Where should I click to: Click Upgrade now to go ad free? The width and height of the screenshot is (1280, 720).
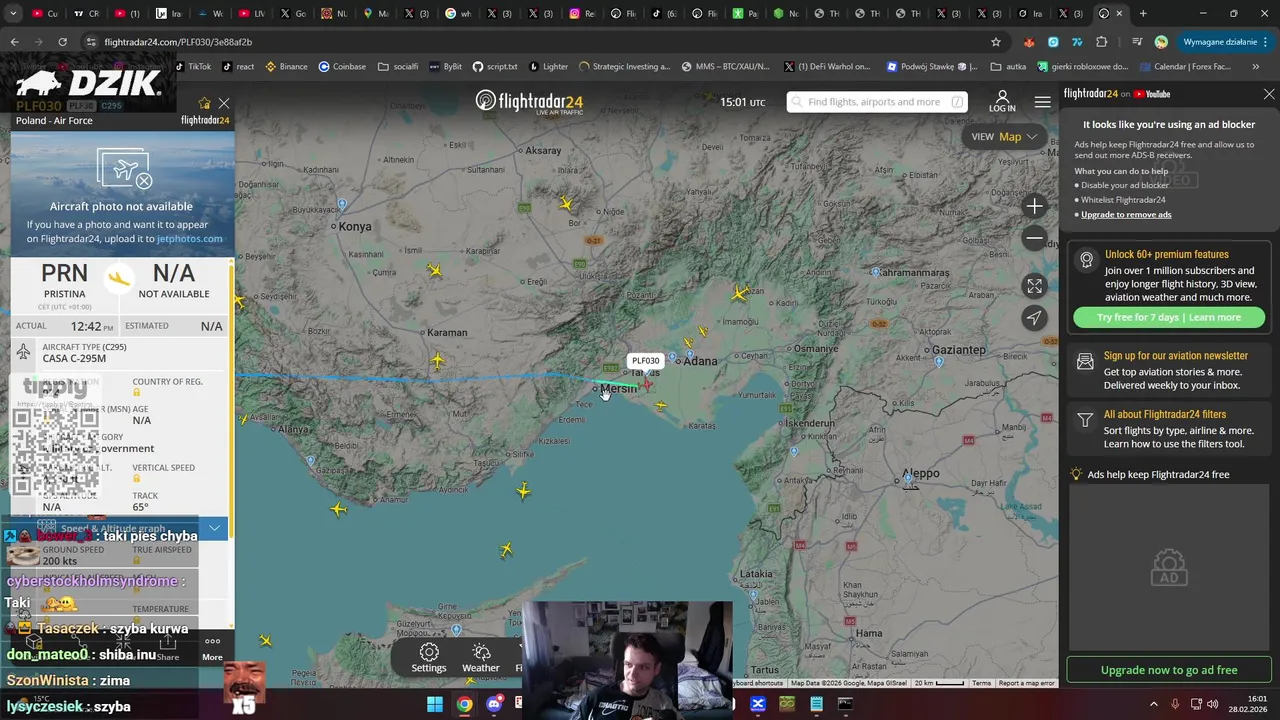pos(1169,670)
